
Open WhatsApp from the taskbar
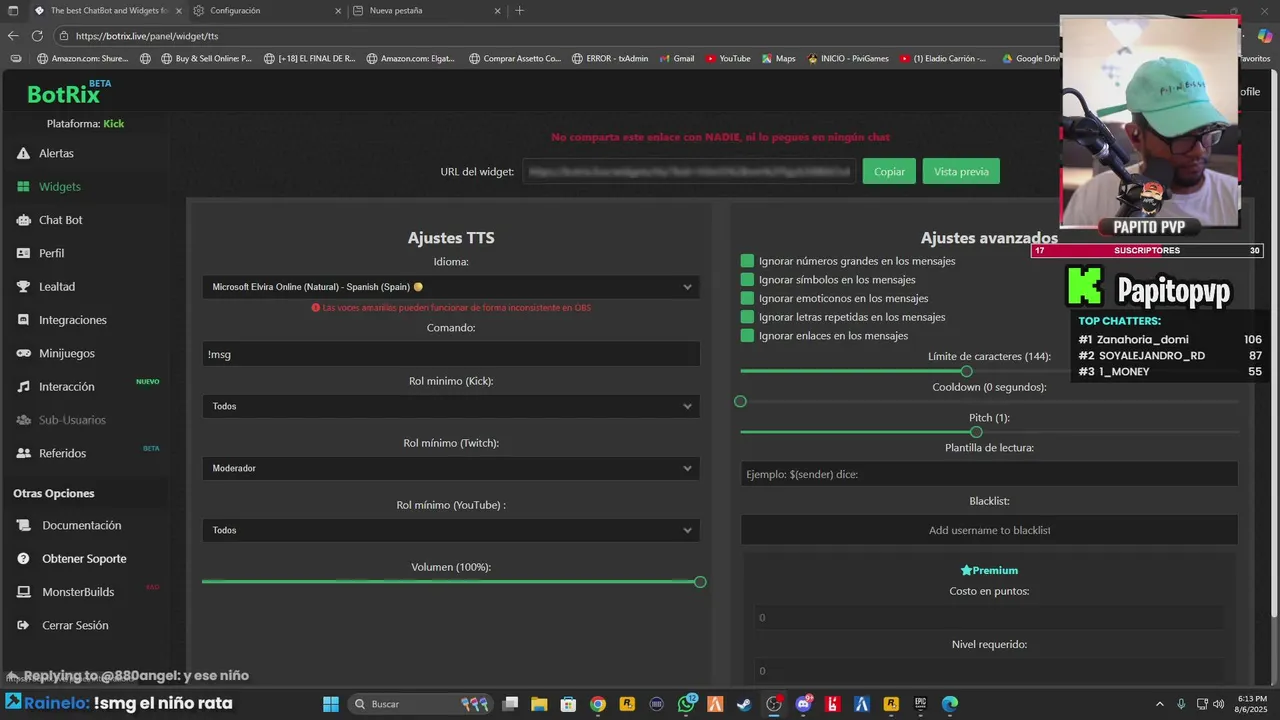[686, 704]
